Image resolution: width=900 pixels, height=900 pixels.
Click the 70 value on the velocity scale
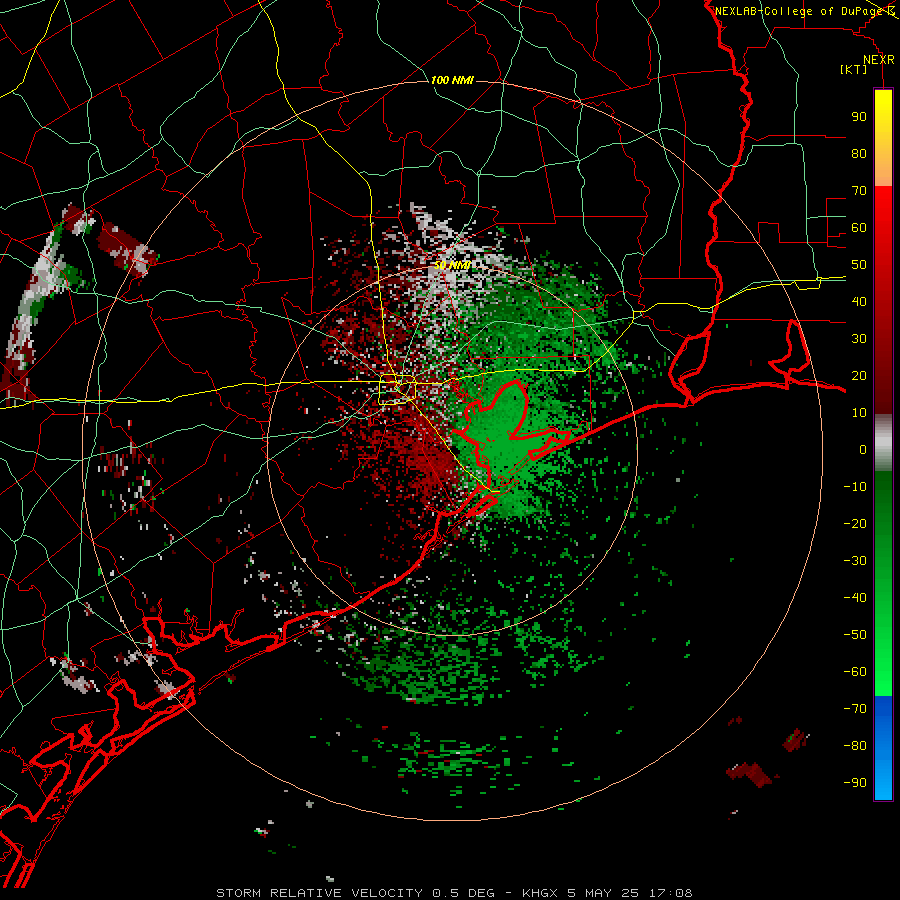(859, 191)
